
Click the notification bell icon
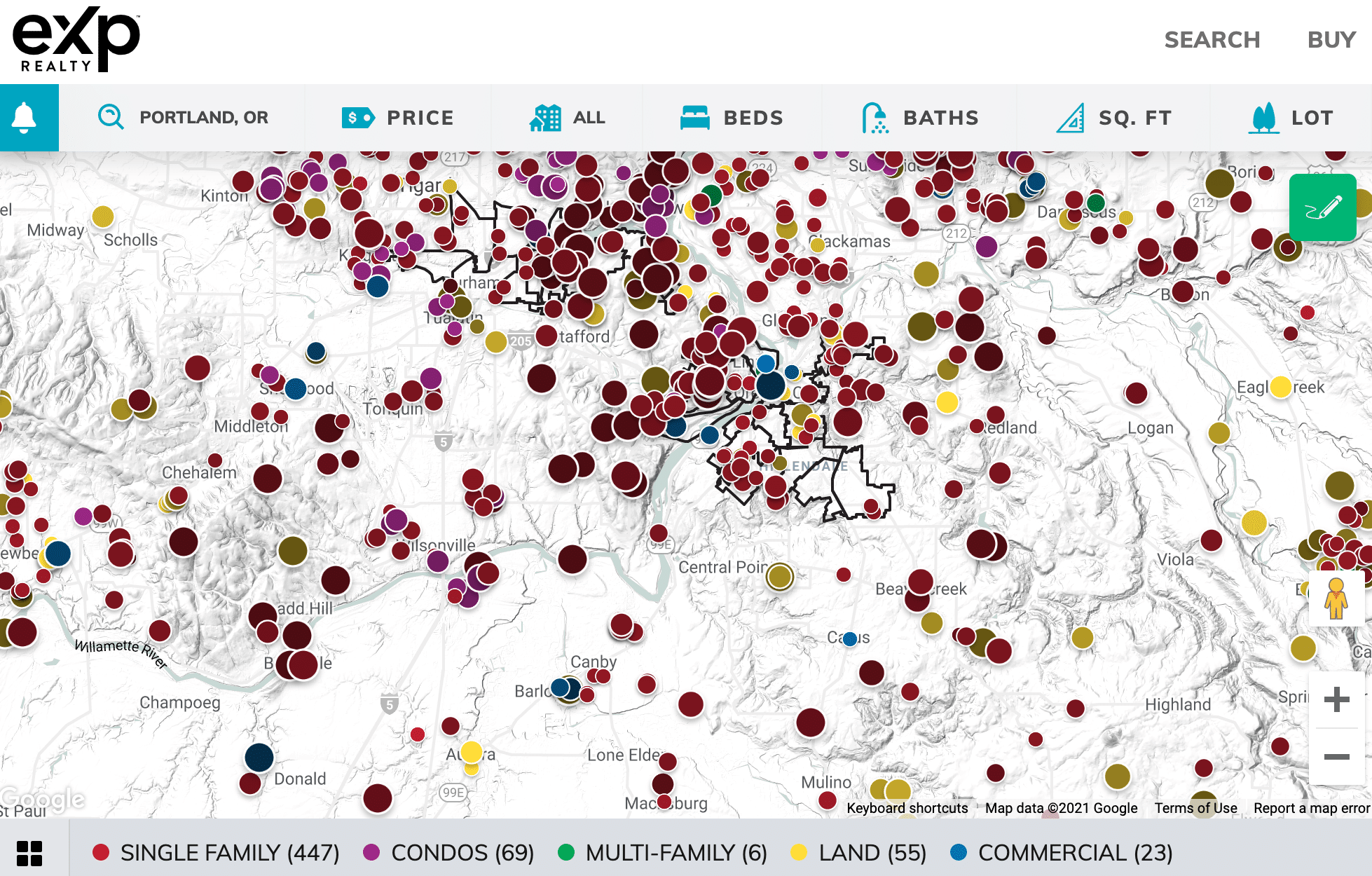pos(25,118)
